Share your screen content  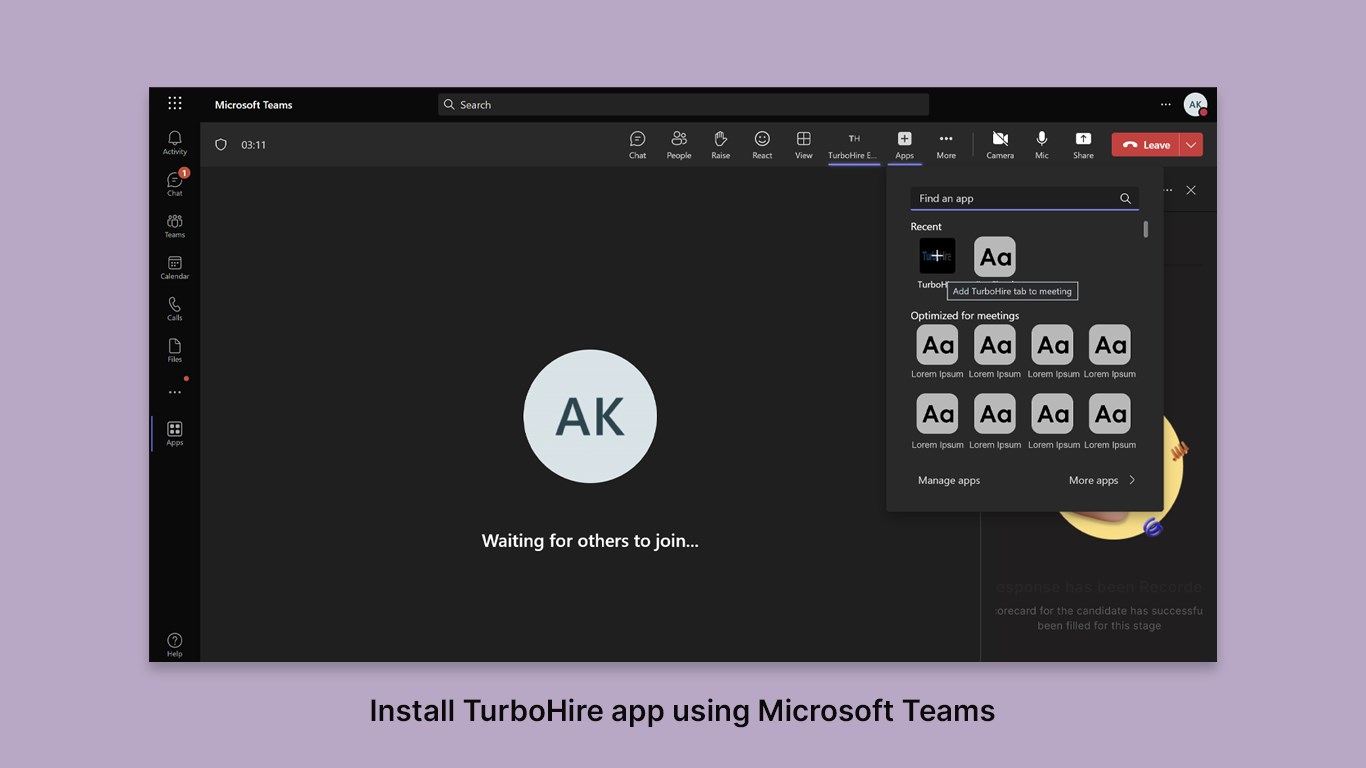click(1083, 145)
